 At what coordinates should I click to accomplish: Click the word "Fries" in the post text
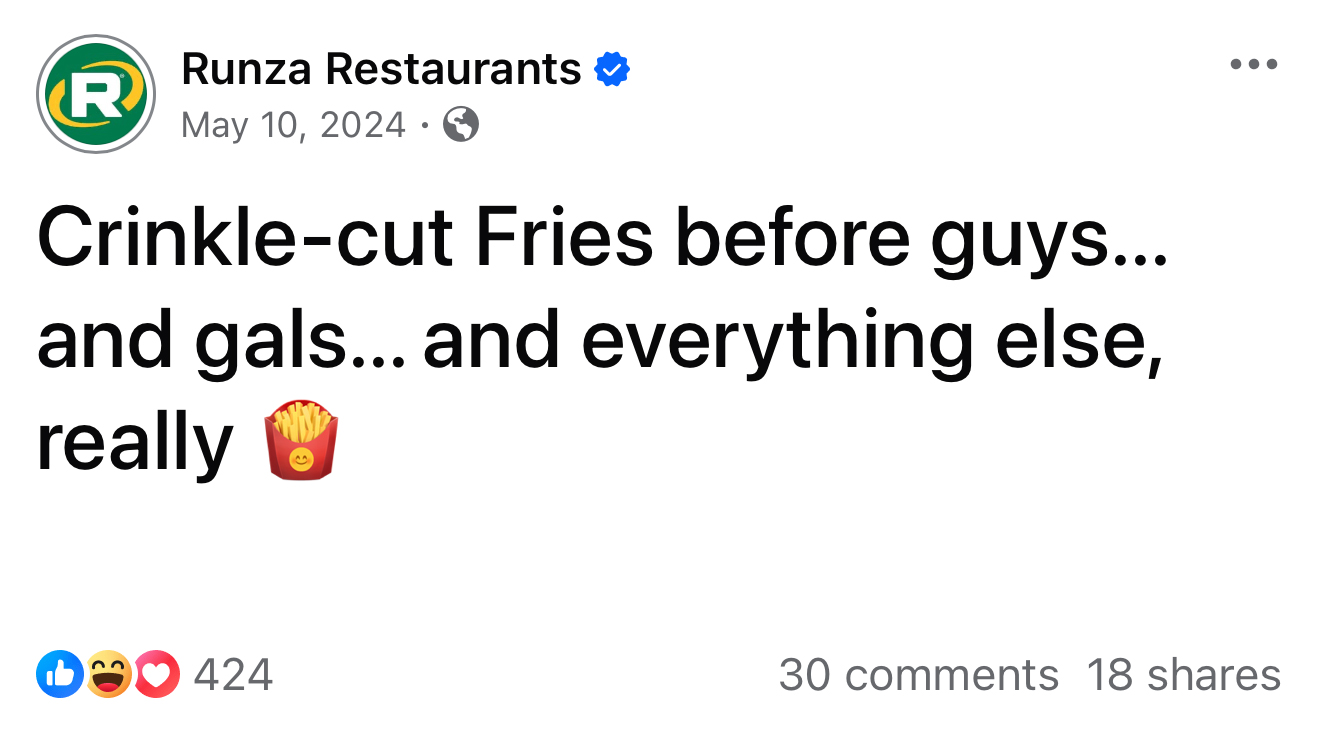564,238
